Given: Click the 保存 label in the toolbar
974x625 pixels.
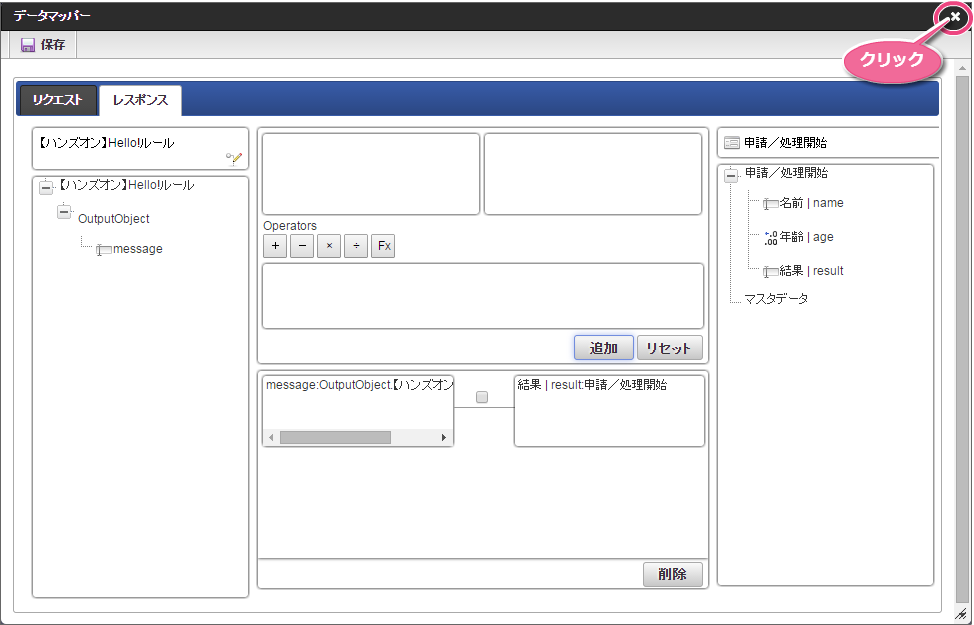Looking at the screenshot, I should tap(53, 45).
